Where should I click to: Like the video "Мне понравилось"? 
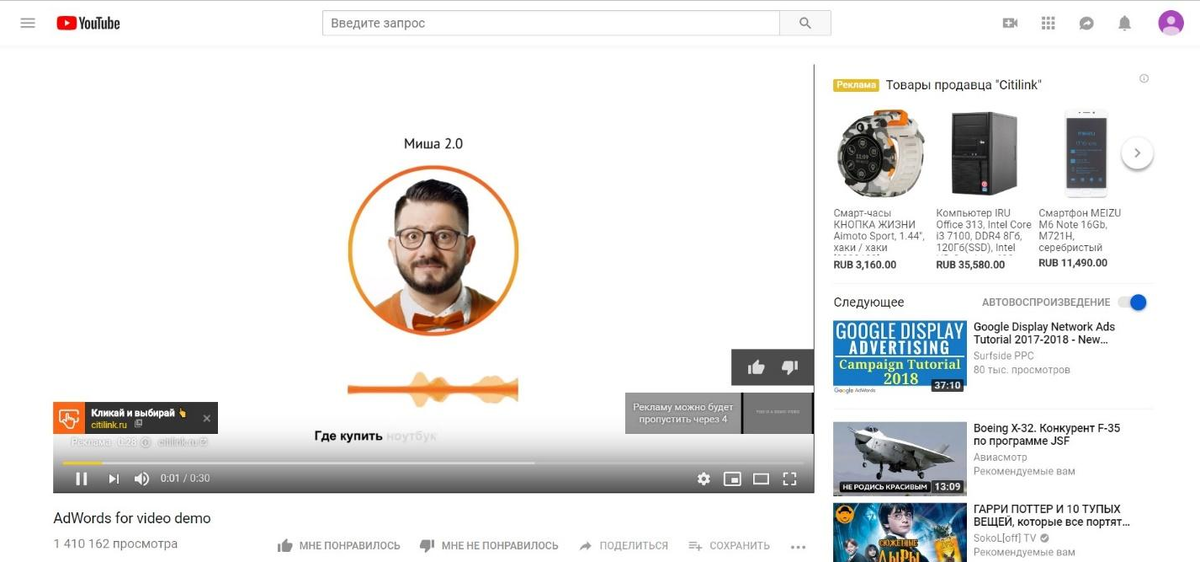click(x=338, y=545)
